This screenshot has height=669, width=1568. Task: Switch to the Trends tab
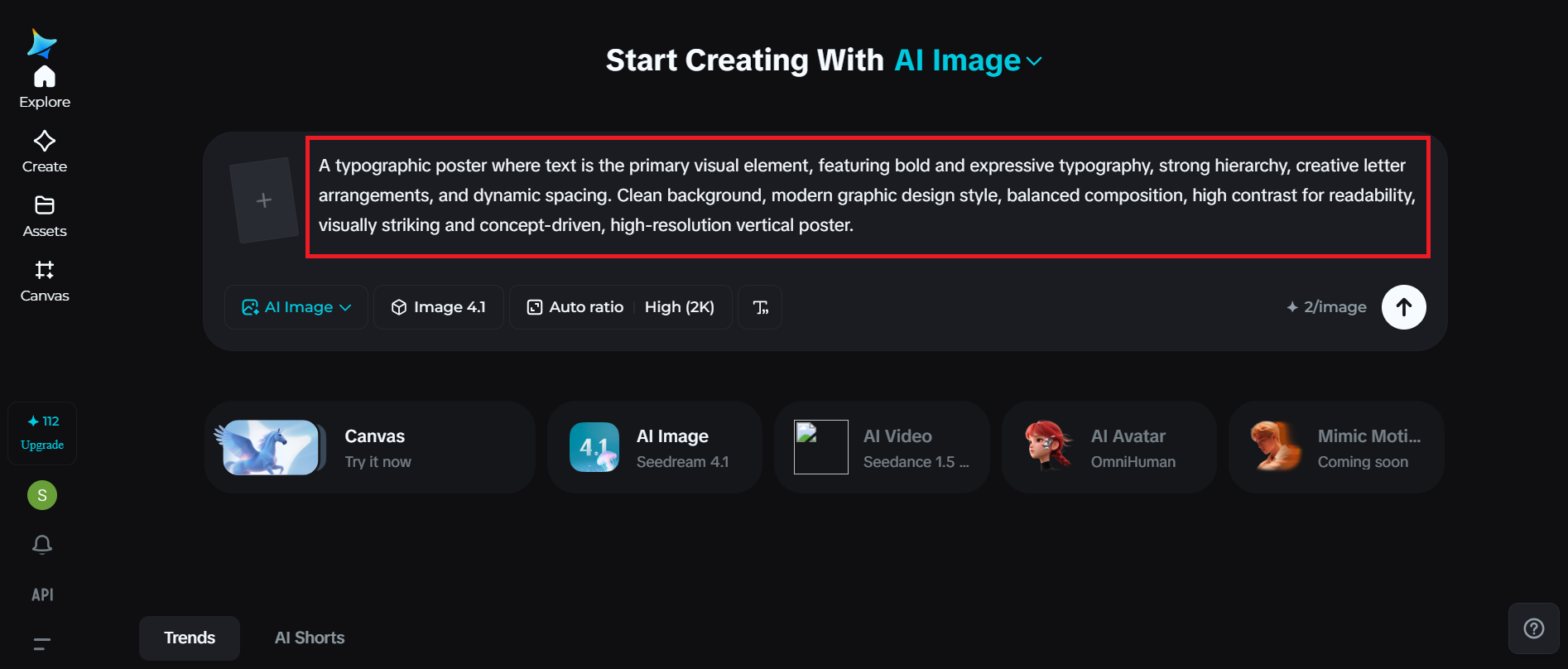point(190,638)
